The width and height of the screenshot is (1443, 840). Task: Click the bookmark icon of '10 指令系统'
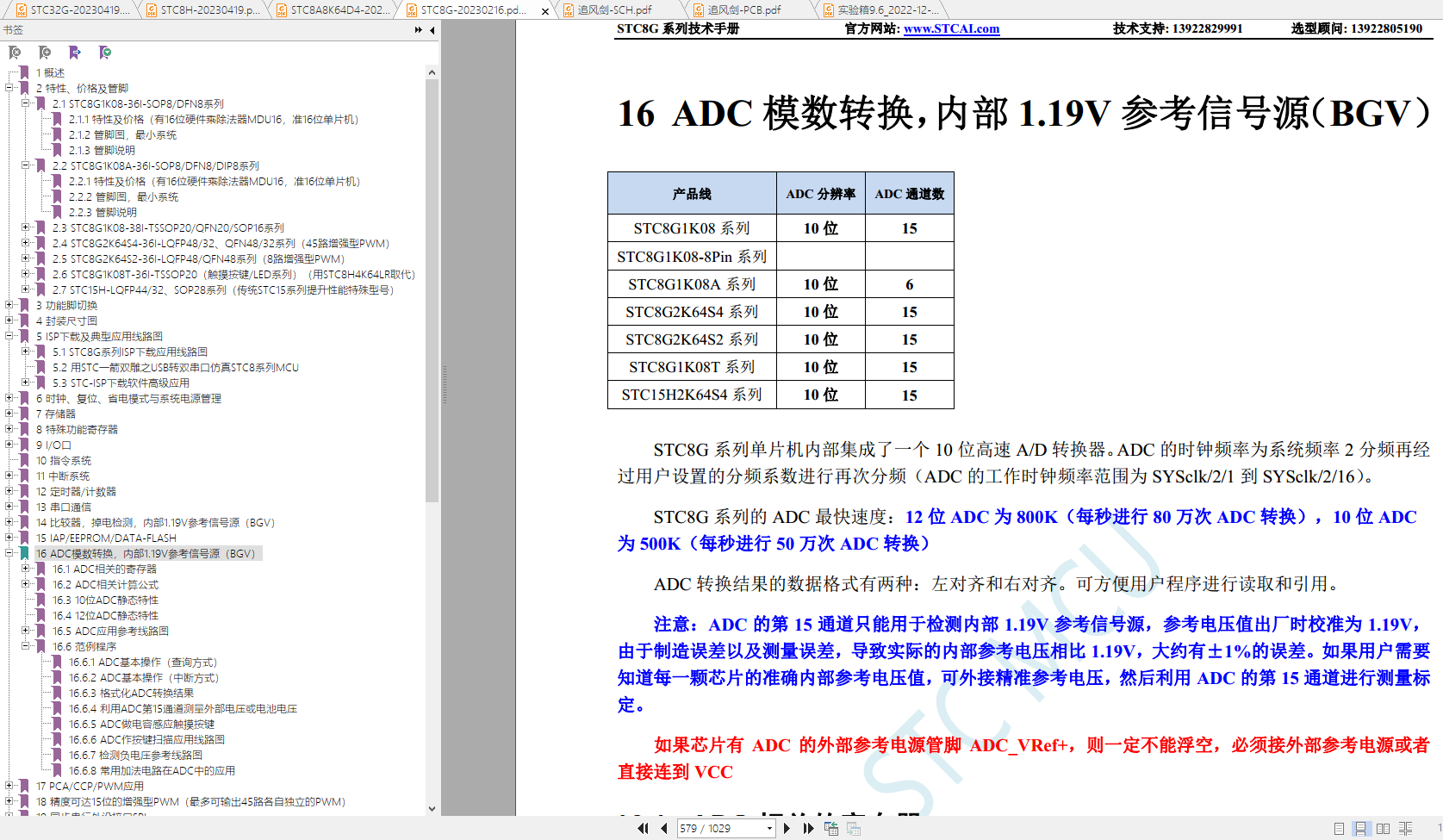(x=24, y=460)
